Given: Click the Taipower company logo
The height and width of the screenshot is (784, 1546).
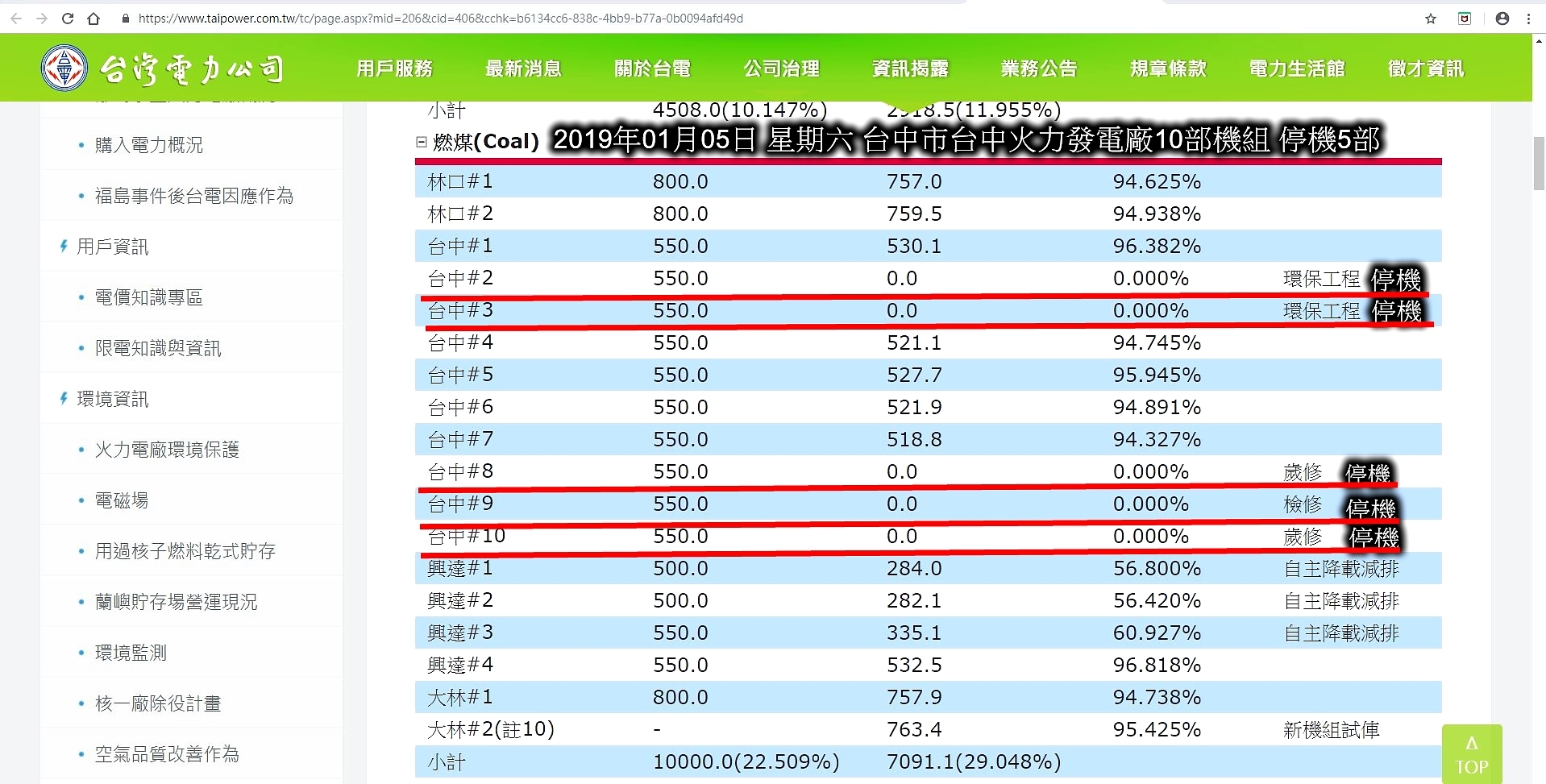Looking at the screenshot, I should tap(164, 68).
